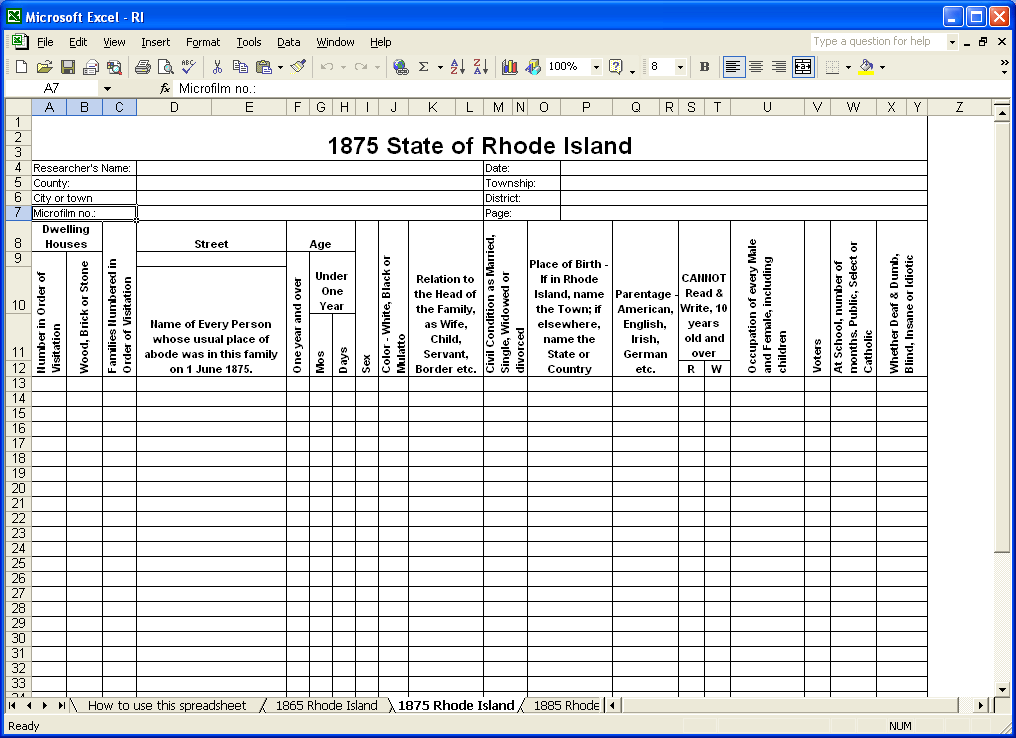
Task: Open the Chart Wizard icon
Action: point(509,67)
